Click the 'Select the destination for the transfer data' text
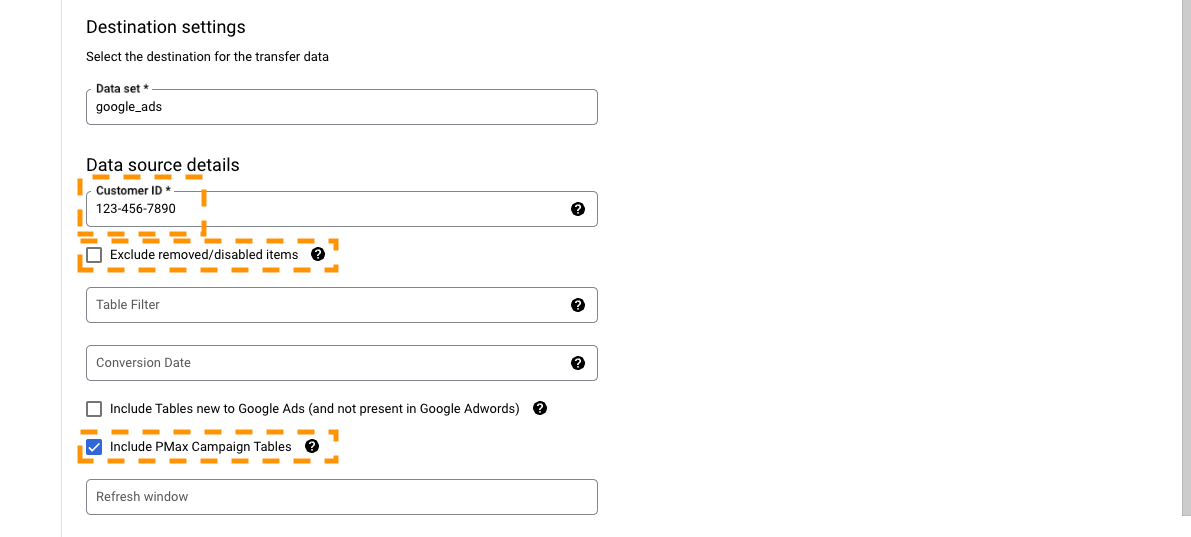 pyautogui.click(x=207, y=57)
